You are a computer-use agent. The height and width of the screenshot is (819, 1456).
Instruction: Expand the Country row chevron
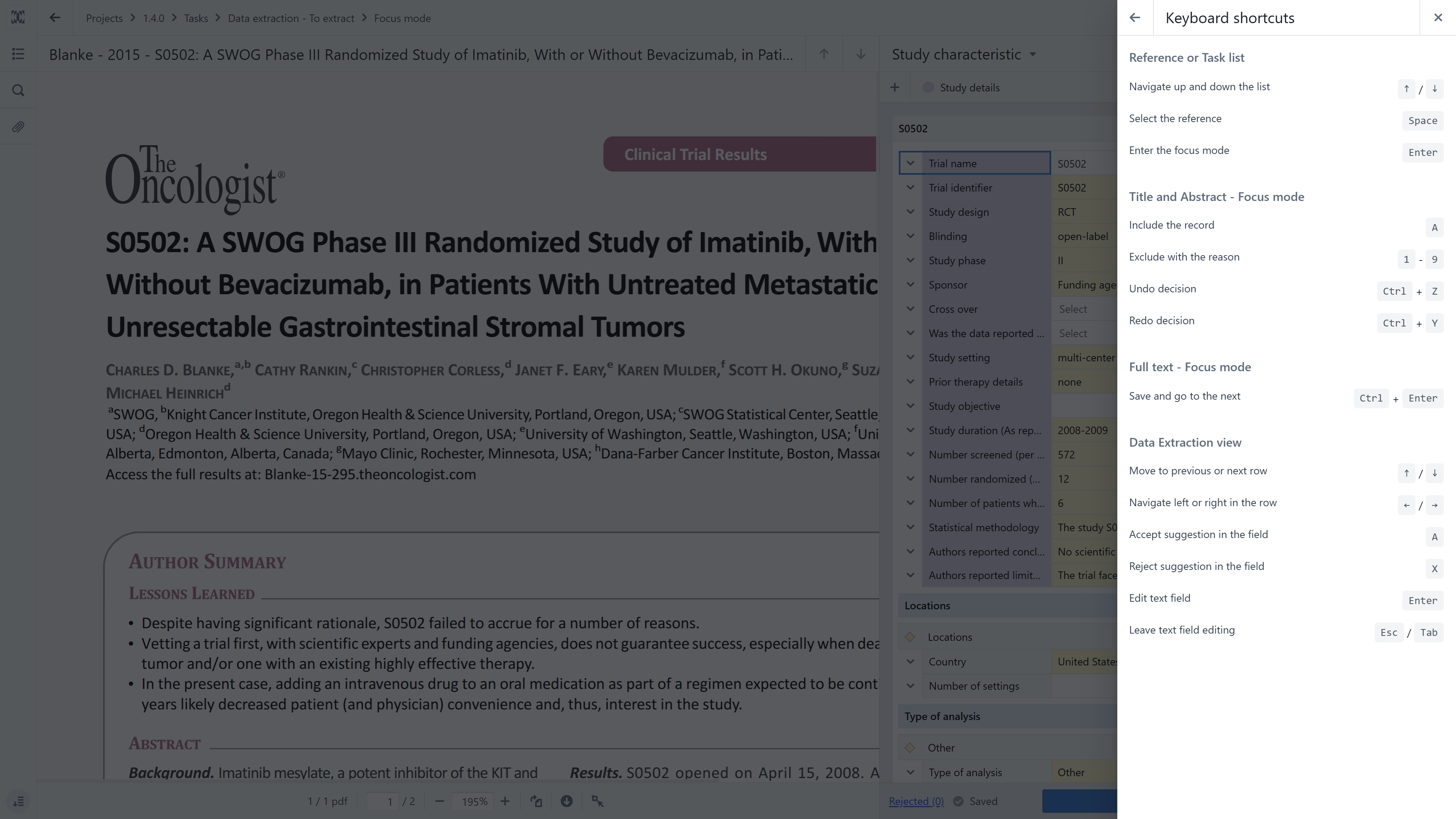tap(910, 662)
